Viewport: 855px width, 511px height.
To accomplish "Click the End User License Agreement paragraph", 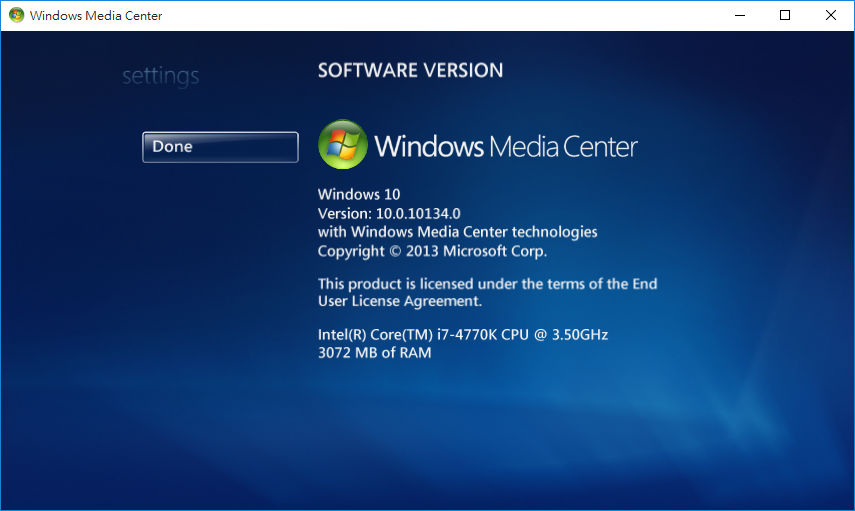I will pos(487,292).
